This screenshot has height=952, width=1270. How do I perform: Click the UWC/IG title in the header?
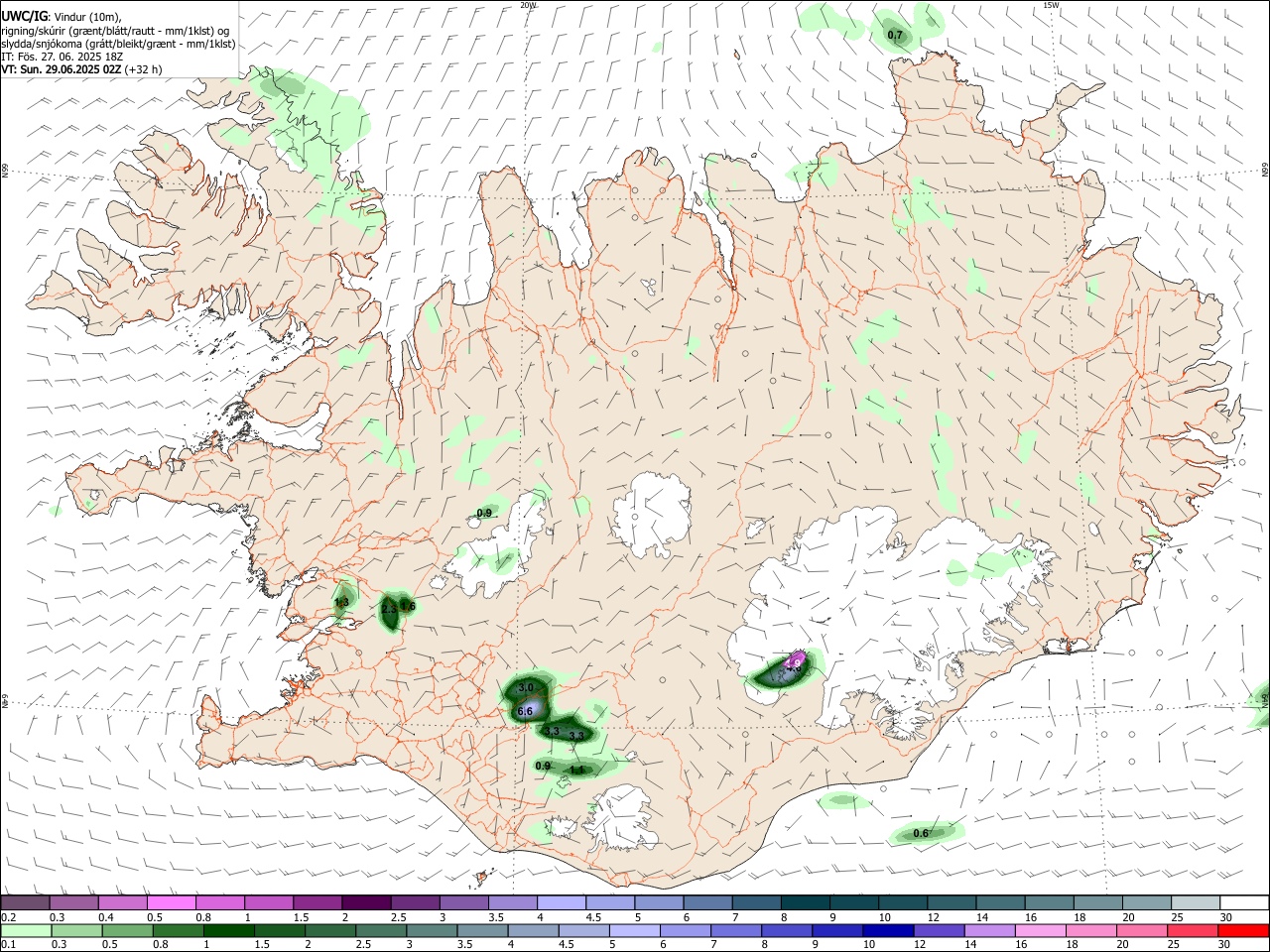click(x=24, y=17)
